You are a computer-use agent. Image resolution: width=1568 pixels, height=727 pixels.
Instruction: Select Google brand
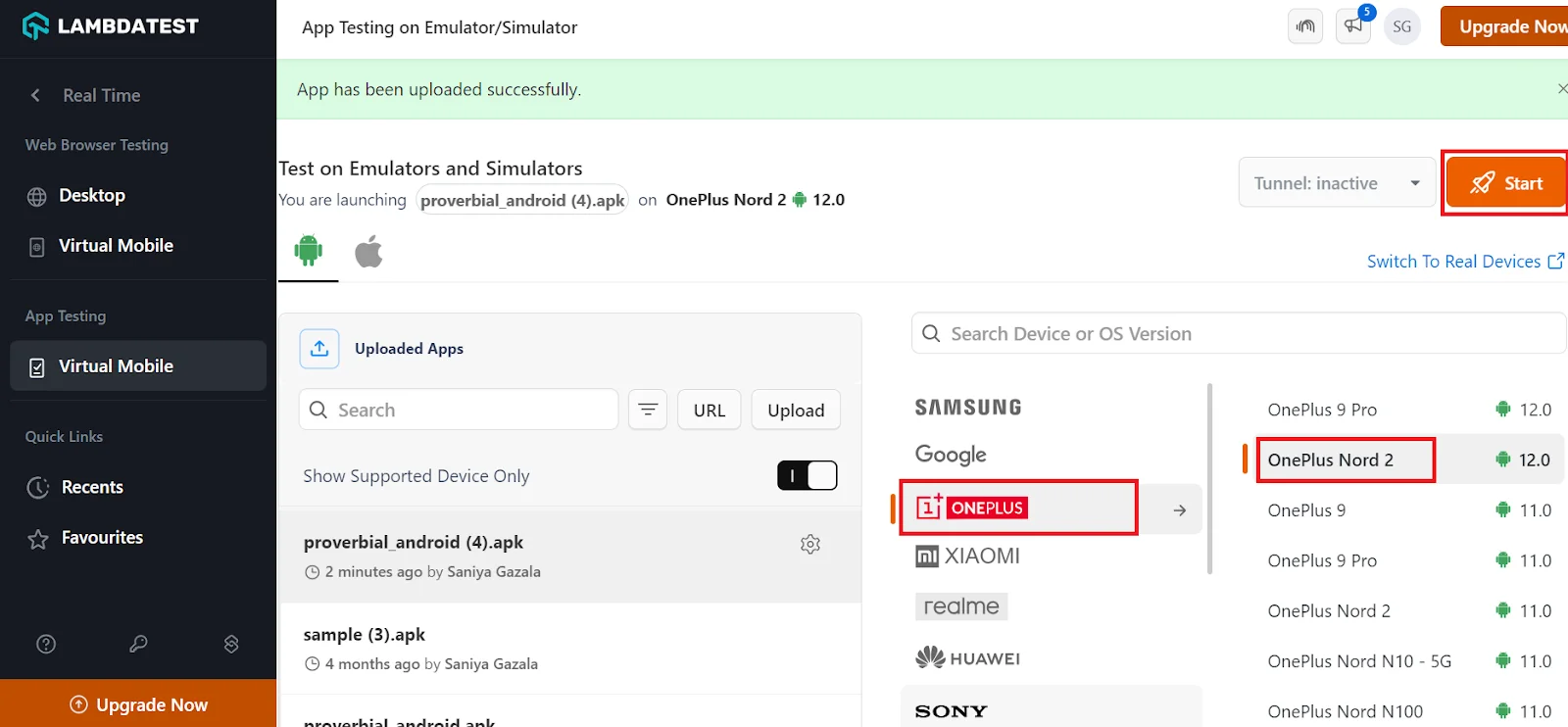[x=951, y=455]
